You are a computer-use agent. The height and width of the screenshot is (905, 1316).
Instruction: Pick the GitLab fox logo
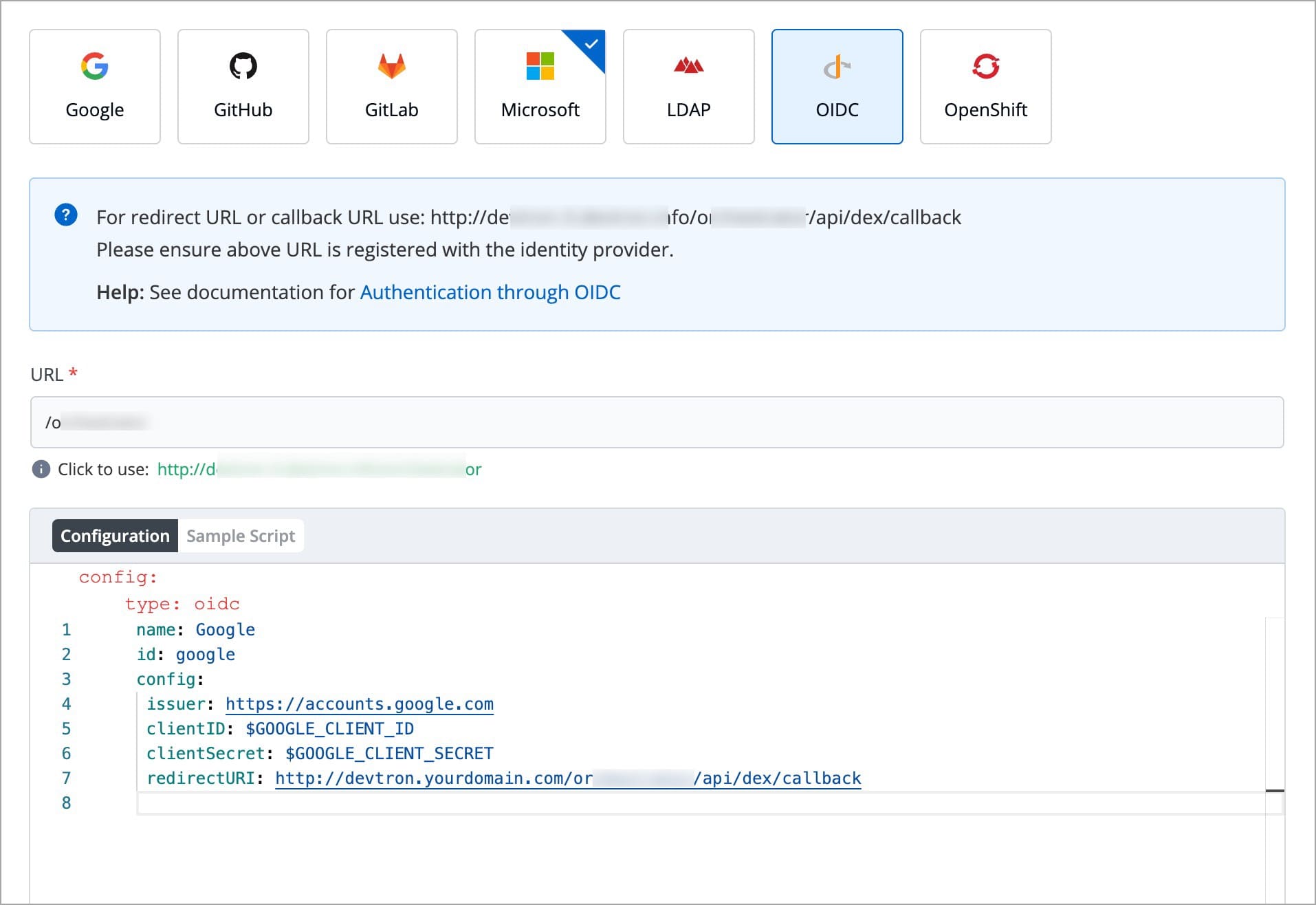[x=391, y=67]
